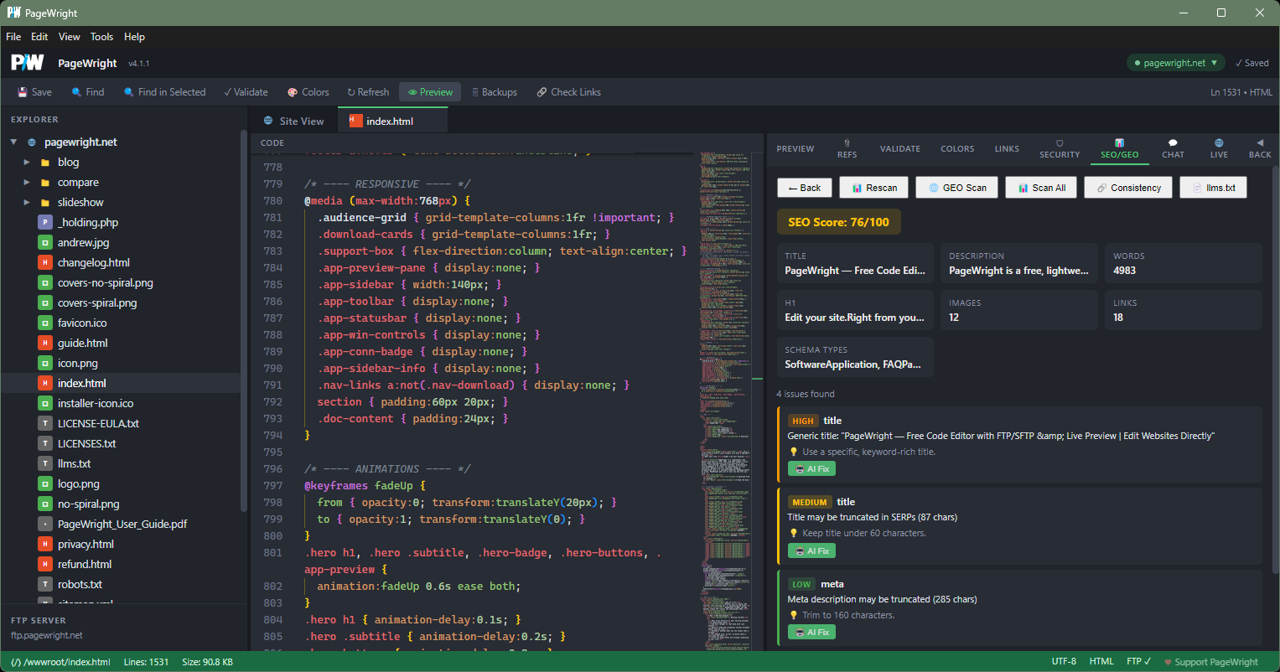The width and height of the screenshot is (1280, 672).
Task: Open the Backups toolbar item
Action: tap(494, 92)
